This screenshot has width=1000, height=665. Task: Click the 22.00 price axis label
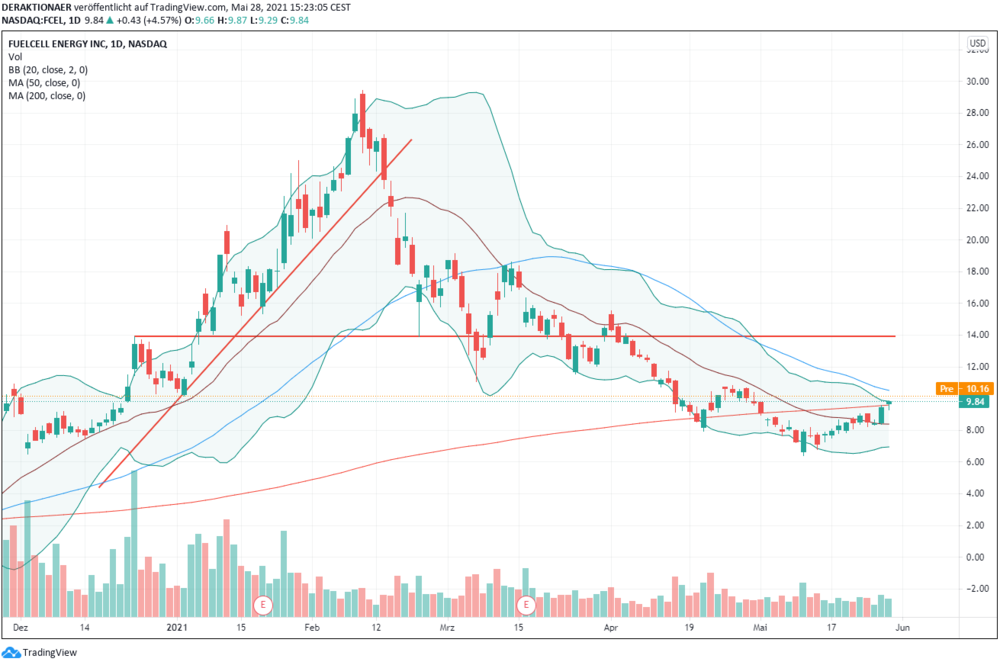(978, 208)
